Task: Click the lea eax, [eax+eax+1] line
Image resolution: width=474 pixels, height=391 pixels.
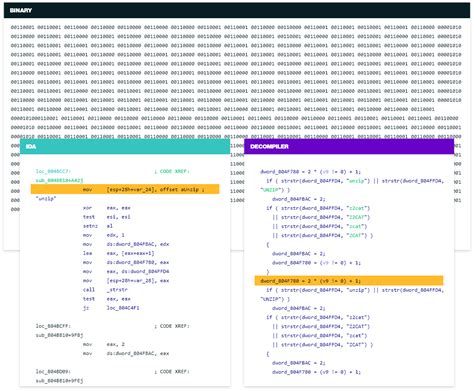Action: click(x=118, y=253)
